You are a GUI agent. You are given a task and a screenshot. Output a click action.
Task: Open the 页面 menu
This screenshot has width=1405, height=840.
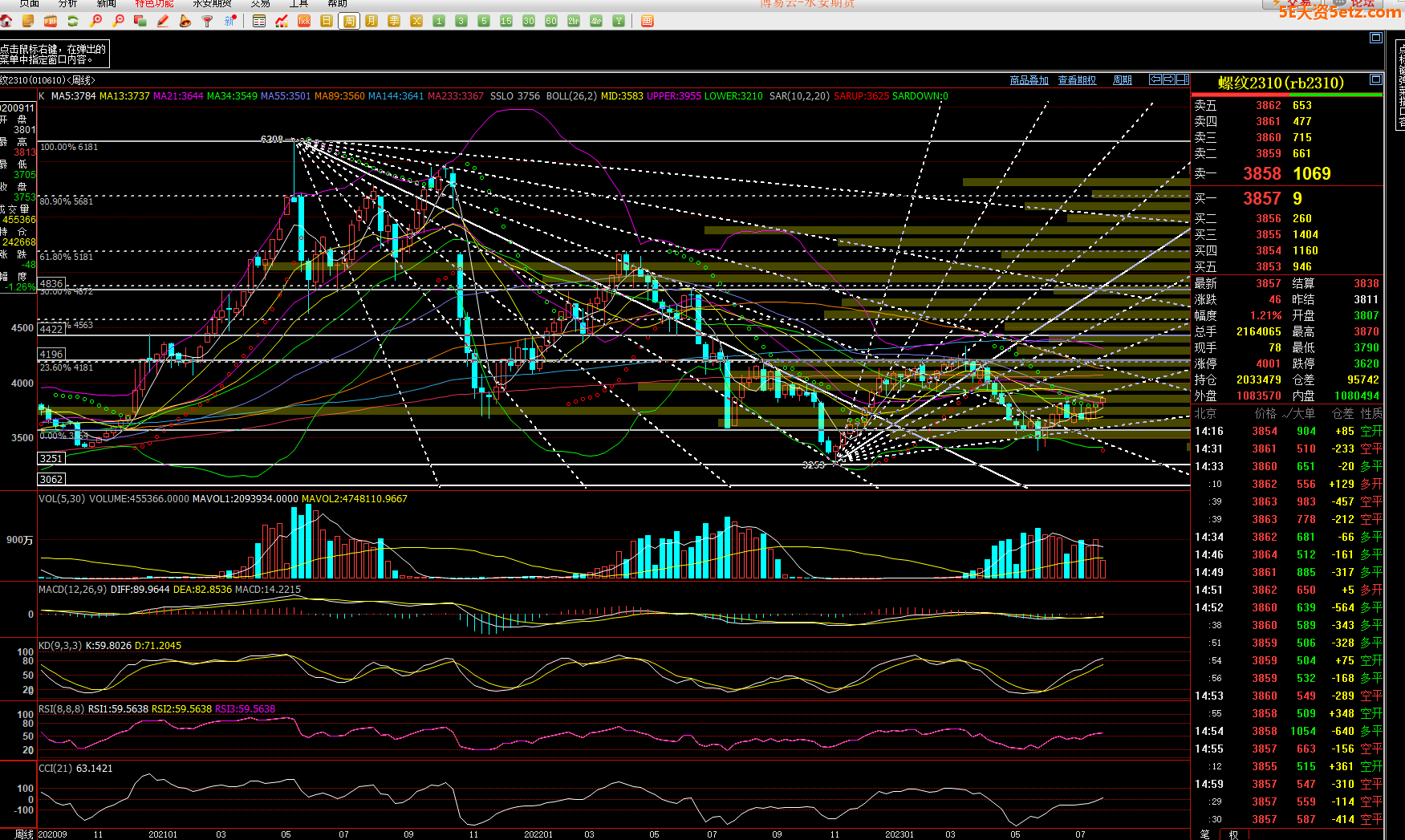(x=30, y=3)
